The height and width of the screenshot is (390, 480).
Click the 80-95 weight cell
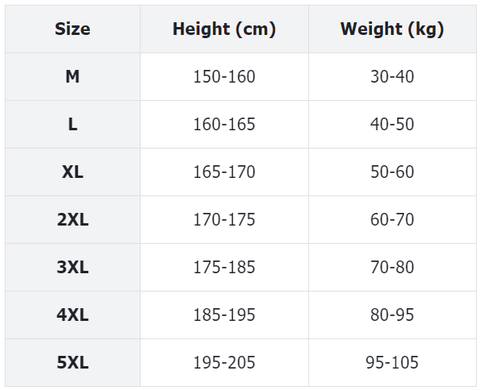pos(392,315)
